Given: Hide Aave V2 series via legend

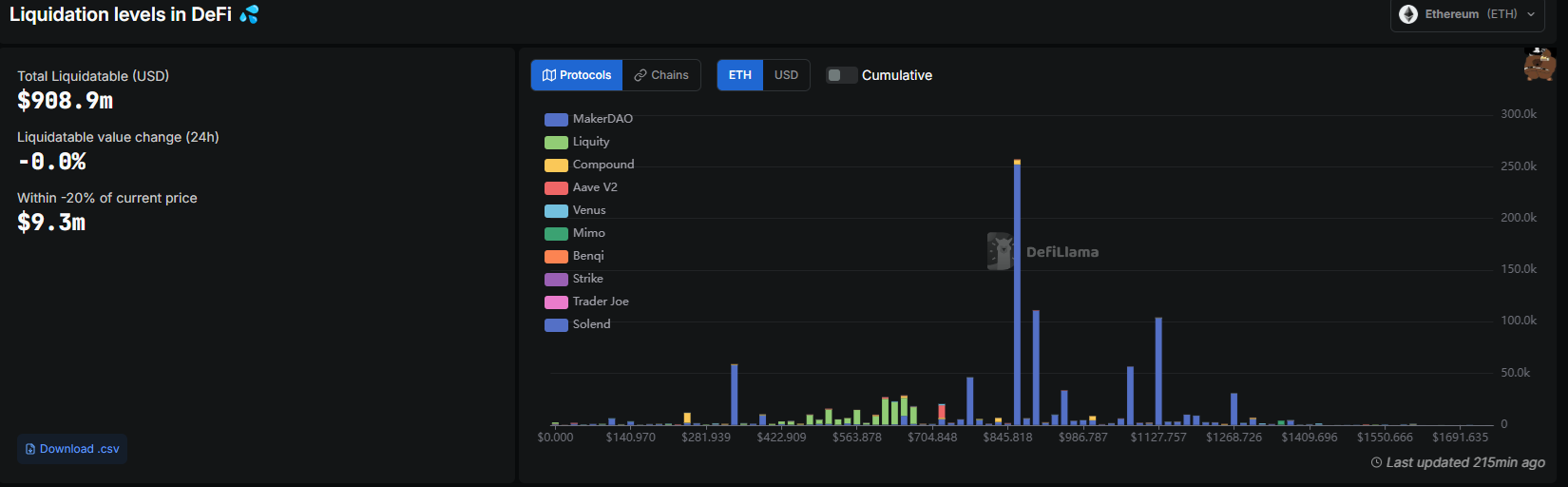Looking at the screenshot, I should click(581, 187).
